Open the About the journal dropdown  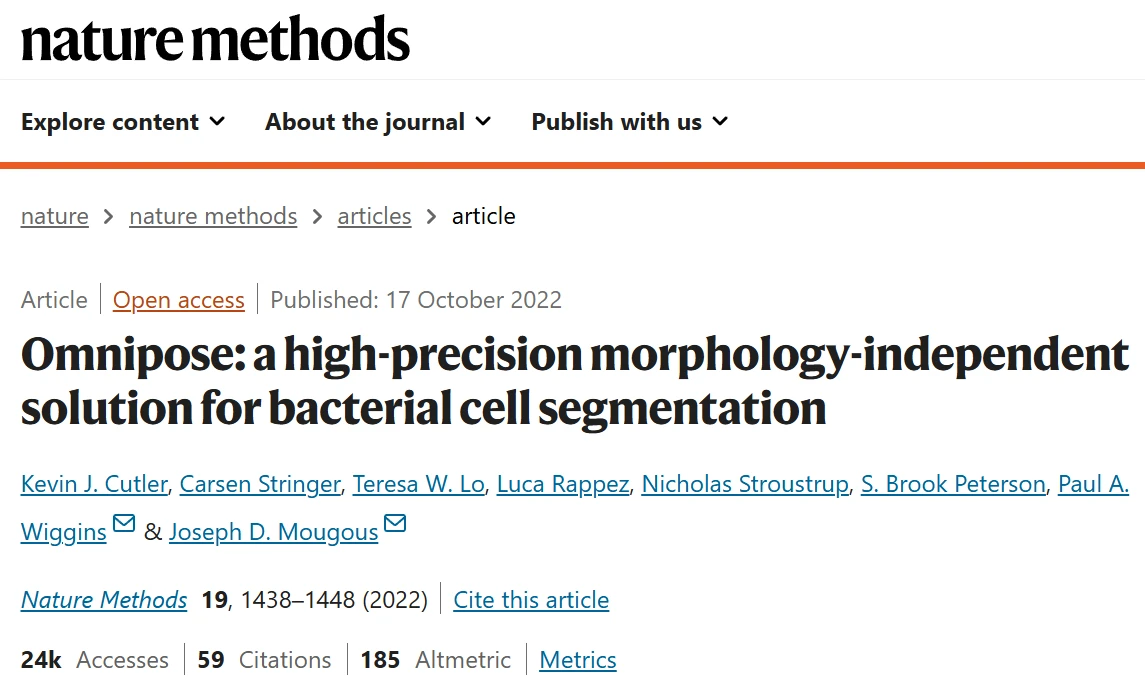(378, 122)
